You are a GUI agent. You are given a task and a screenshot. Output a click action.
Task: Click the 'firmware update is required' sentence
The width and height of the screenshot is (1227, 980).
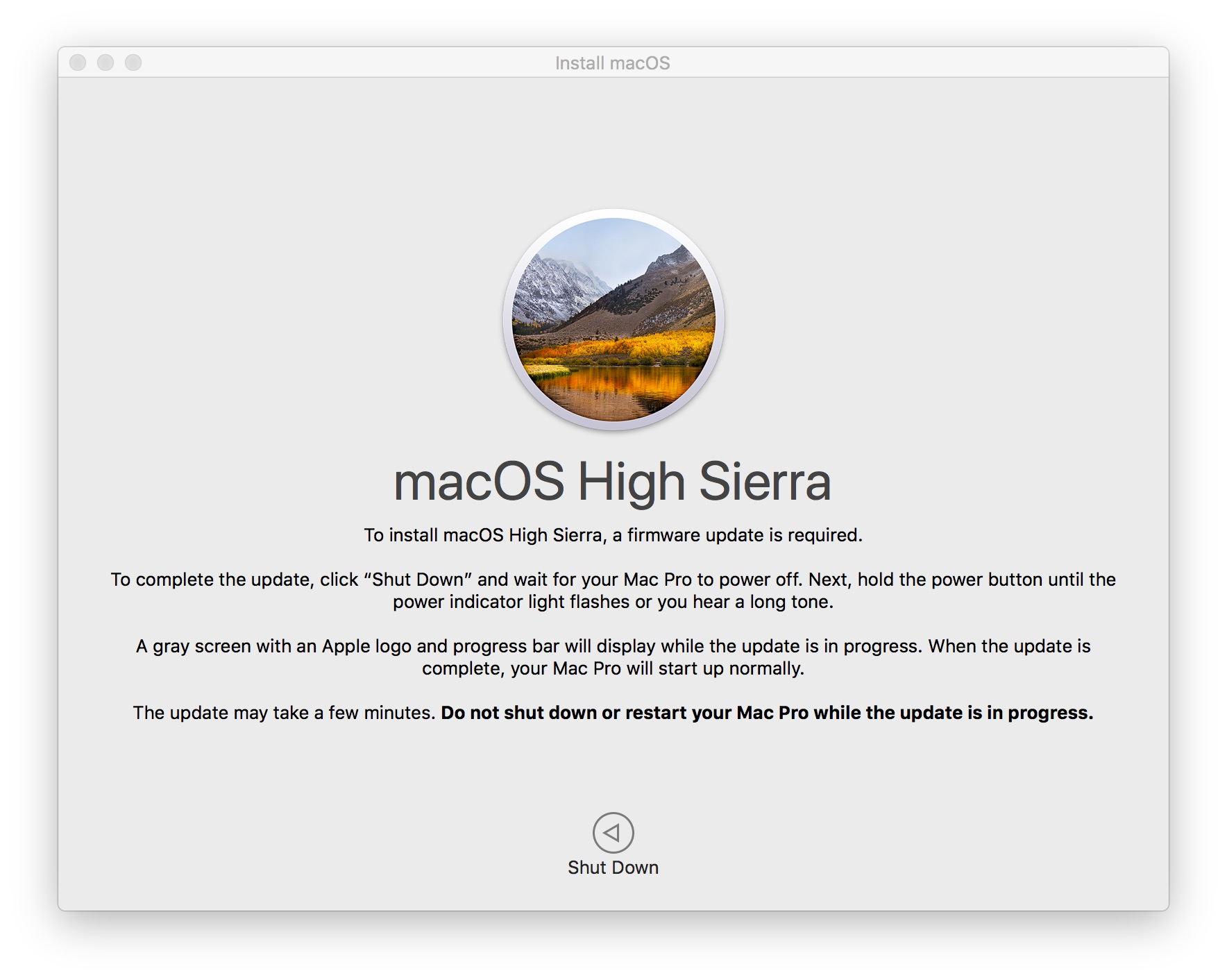613,535
